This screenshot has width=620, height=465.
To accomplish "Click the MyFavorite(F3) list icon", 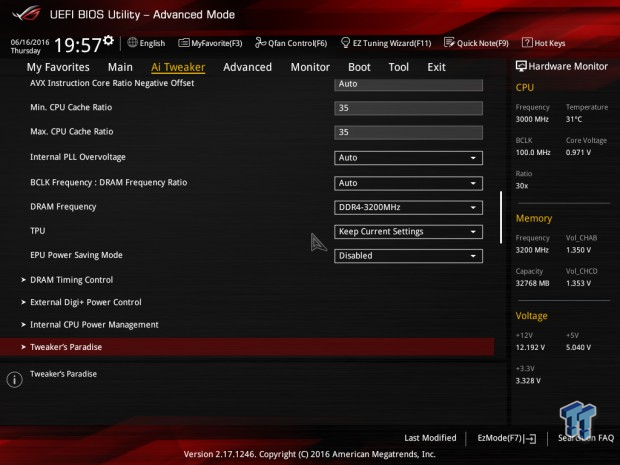I will click(183, 43).
